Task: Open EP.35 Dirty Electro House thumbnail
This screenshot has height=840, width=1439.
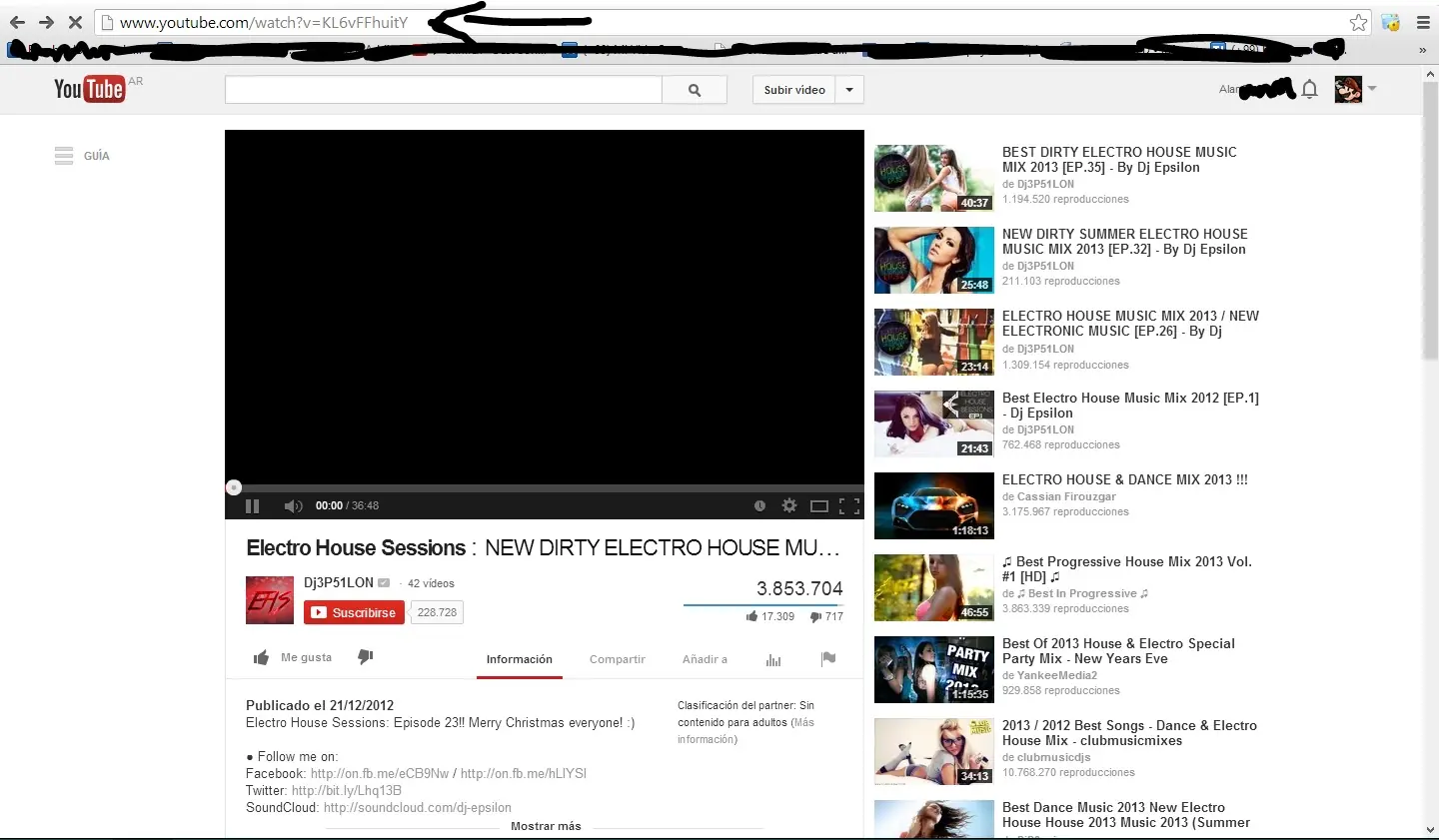Action: click(934, 178)
